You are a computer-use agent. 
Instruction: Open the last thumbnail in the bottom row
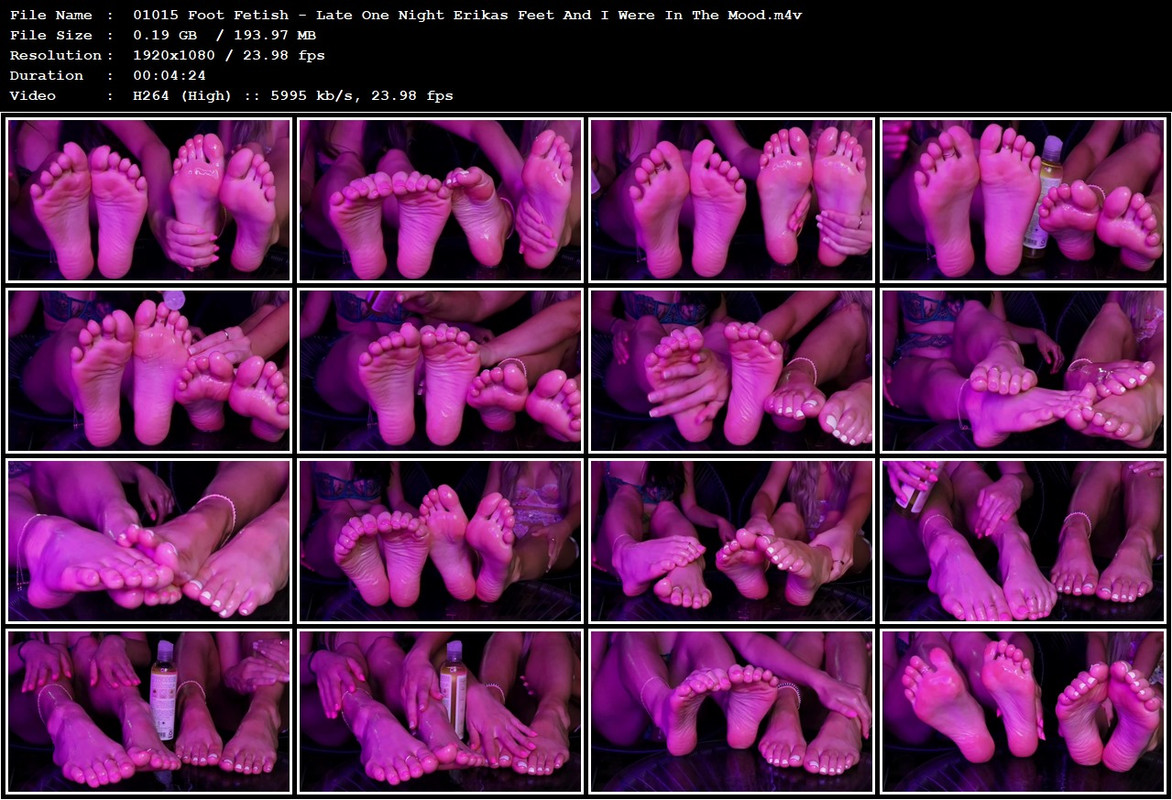(1023, 712)
